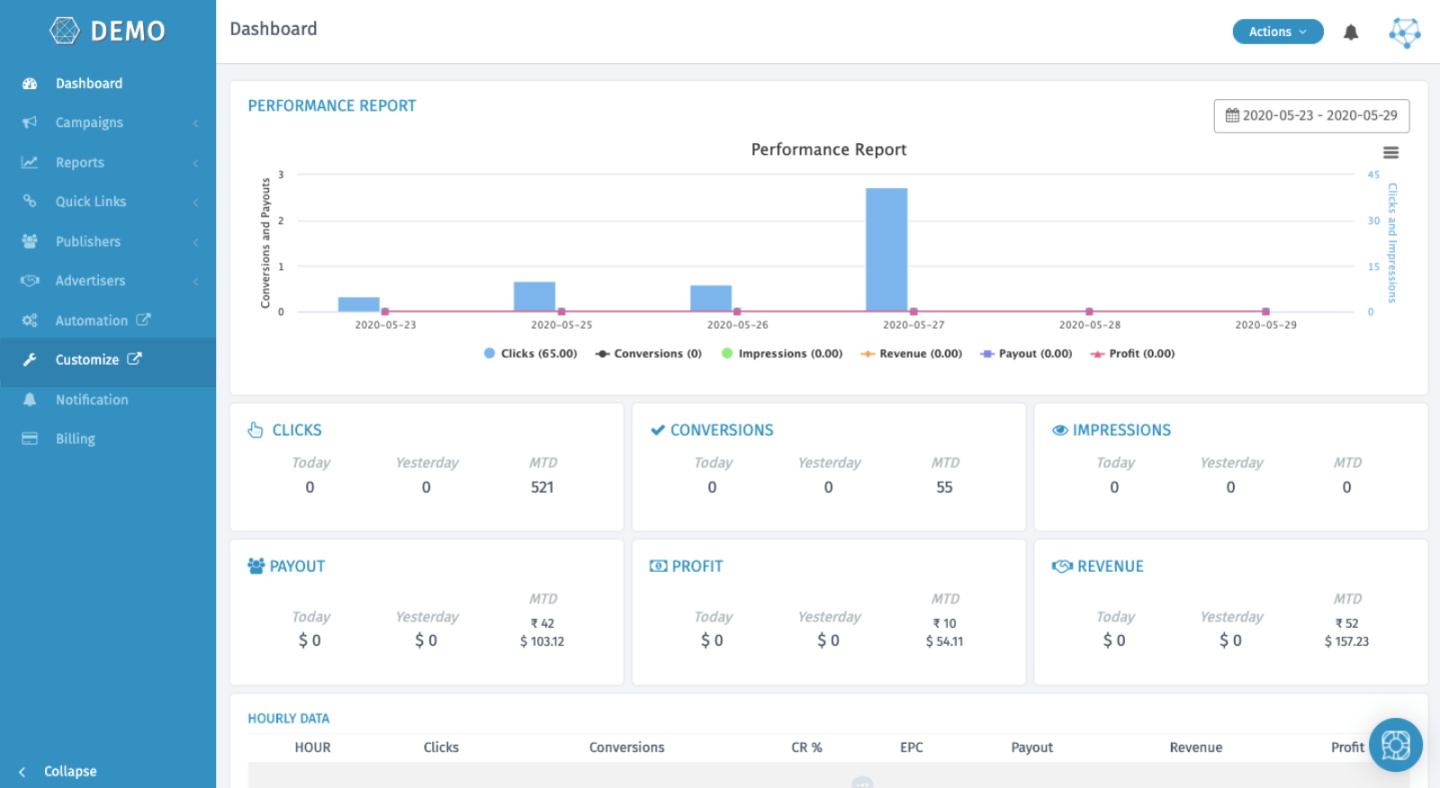
Task: Click the Automation gears icon
Action: (x=30, y=321)
